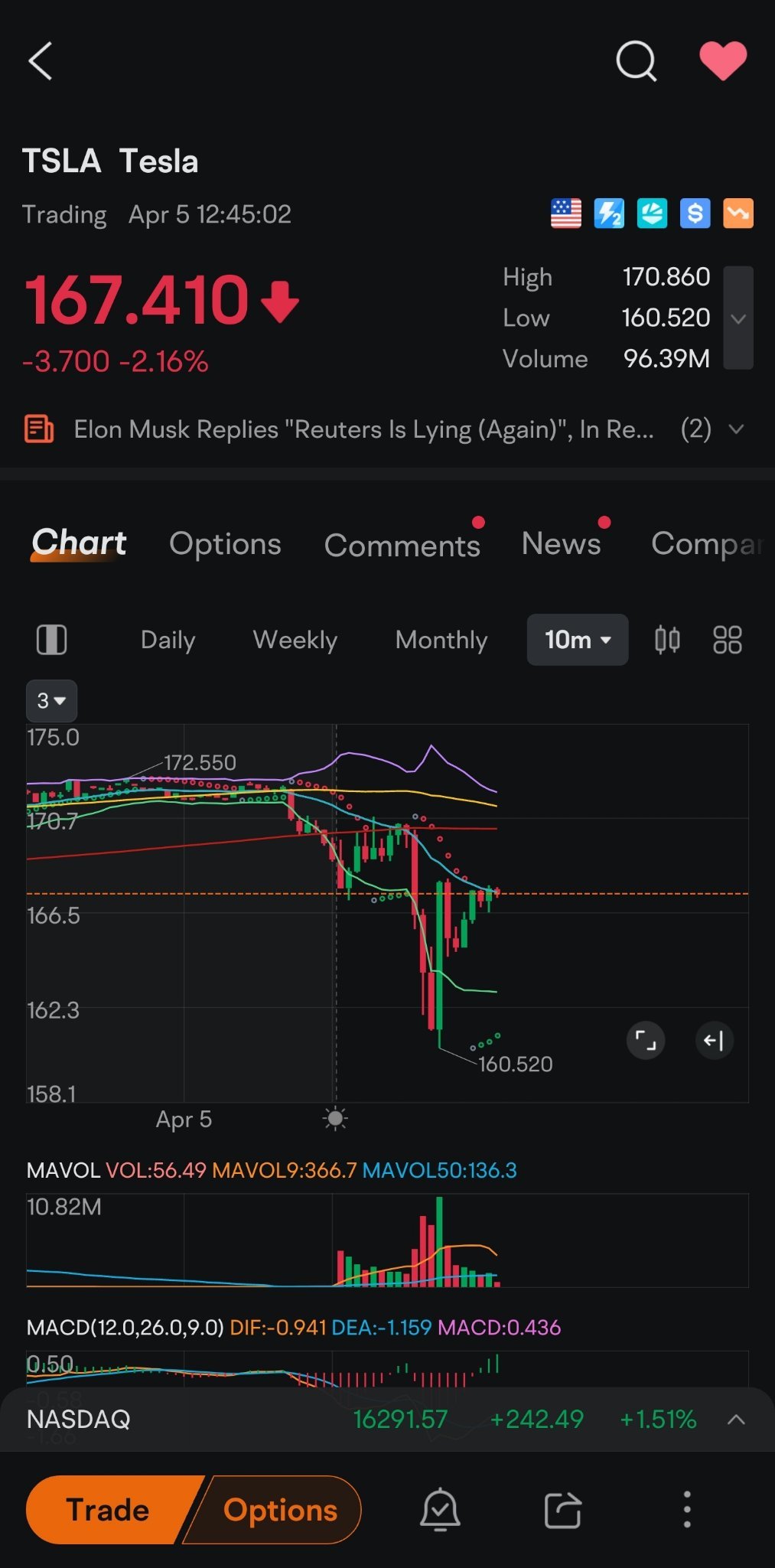Open the search magnifier icon
Screen dimensions: 775x1568
pyautogui.click(x=637, y=60)
